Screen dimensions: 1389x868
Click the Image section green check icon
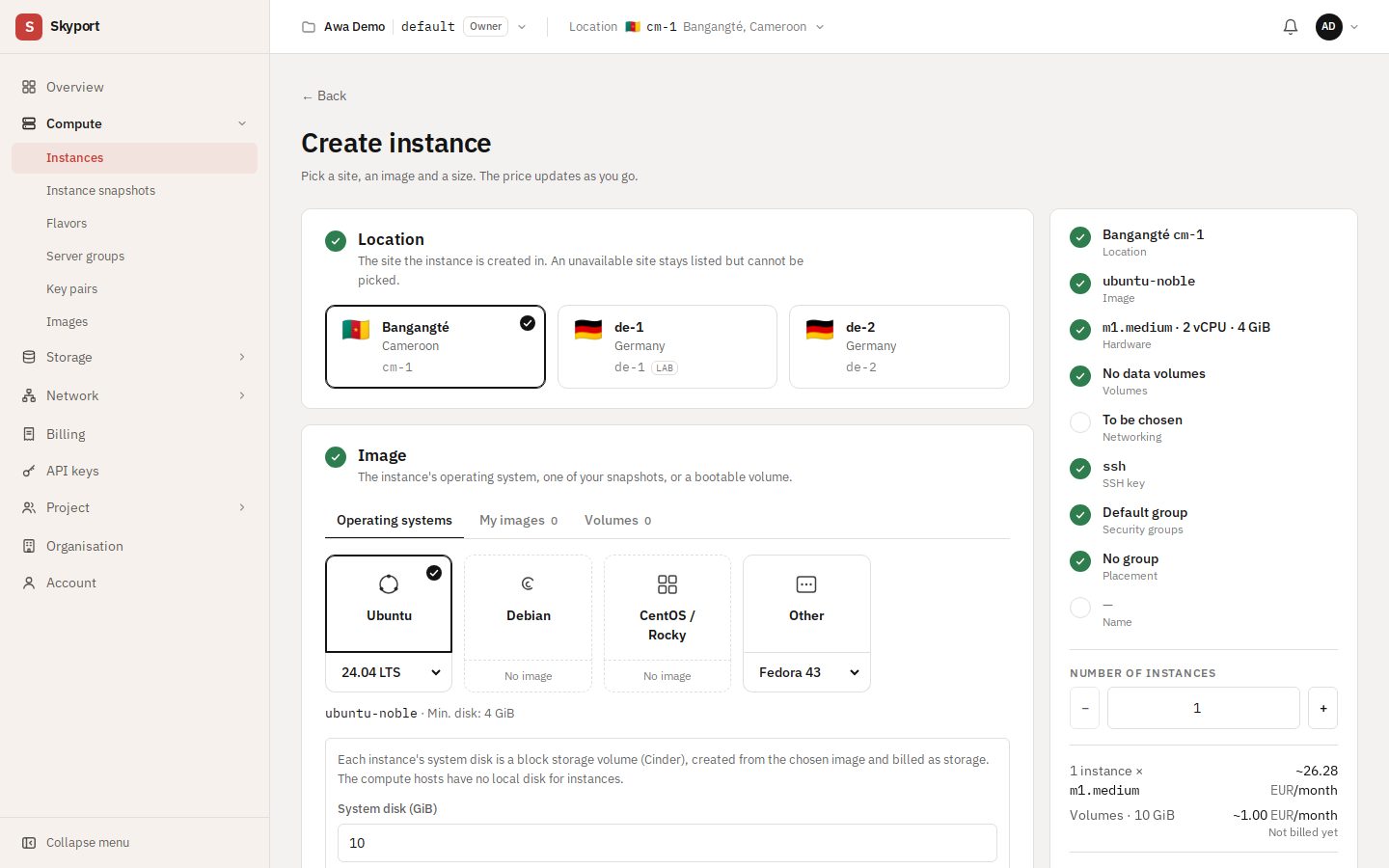point(336,457)
